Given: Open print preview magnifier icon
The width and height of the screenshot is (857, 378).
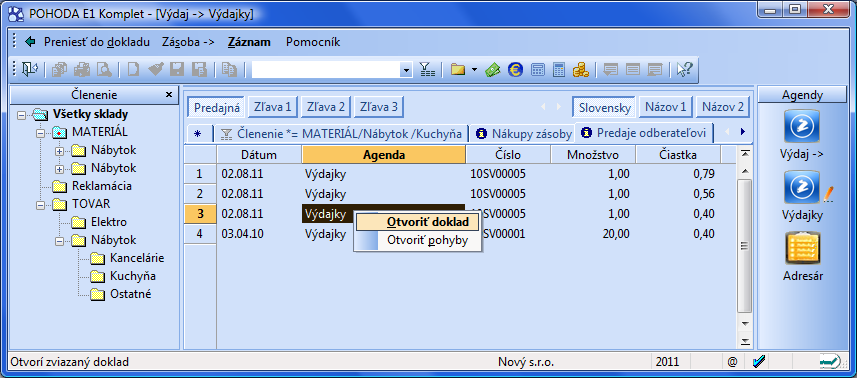Looking at the screenshot, I should [x=104, y=69].
